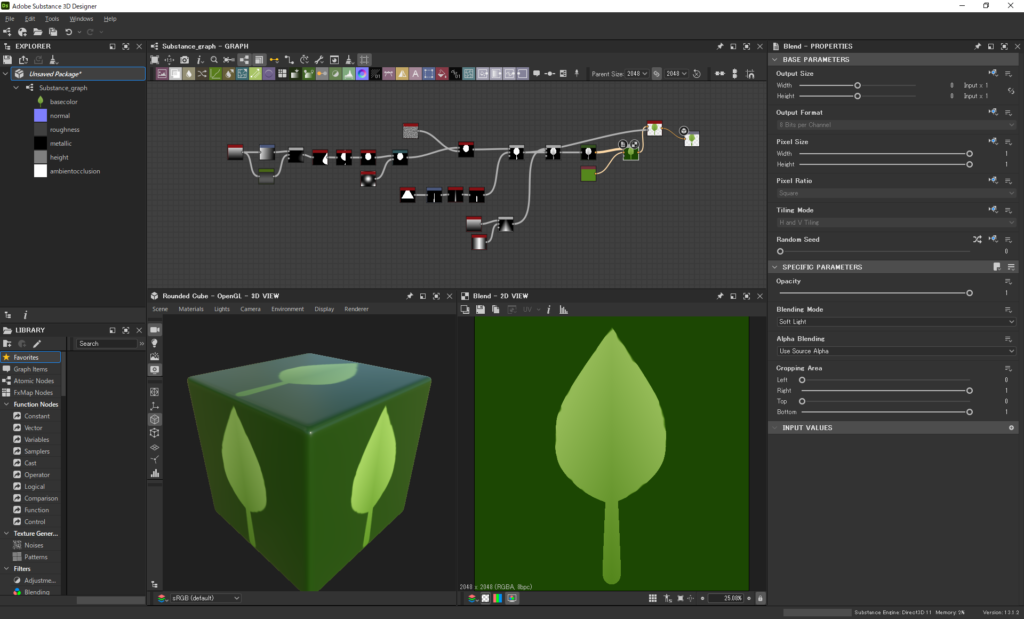
Task: Select Favorites in the Library list
Action: point(31,357)
